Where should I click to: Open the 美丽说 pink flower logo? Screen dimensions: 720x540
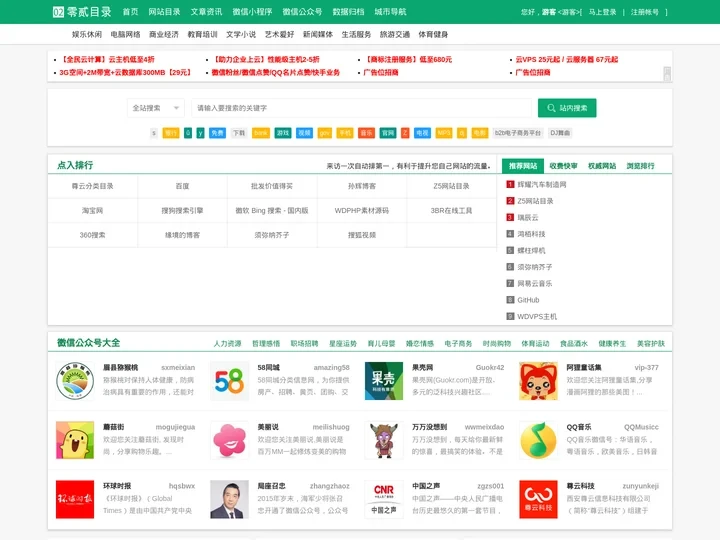(x=229, y=440)
